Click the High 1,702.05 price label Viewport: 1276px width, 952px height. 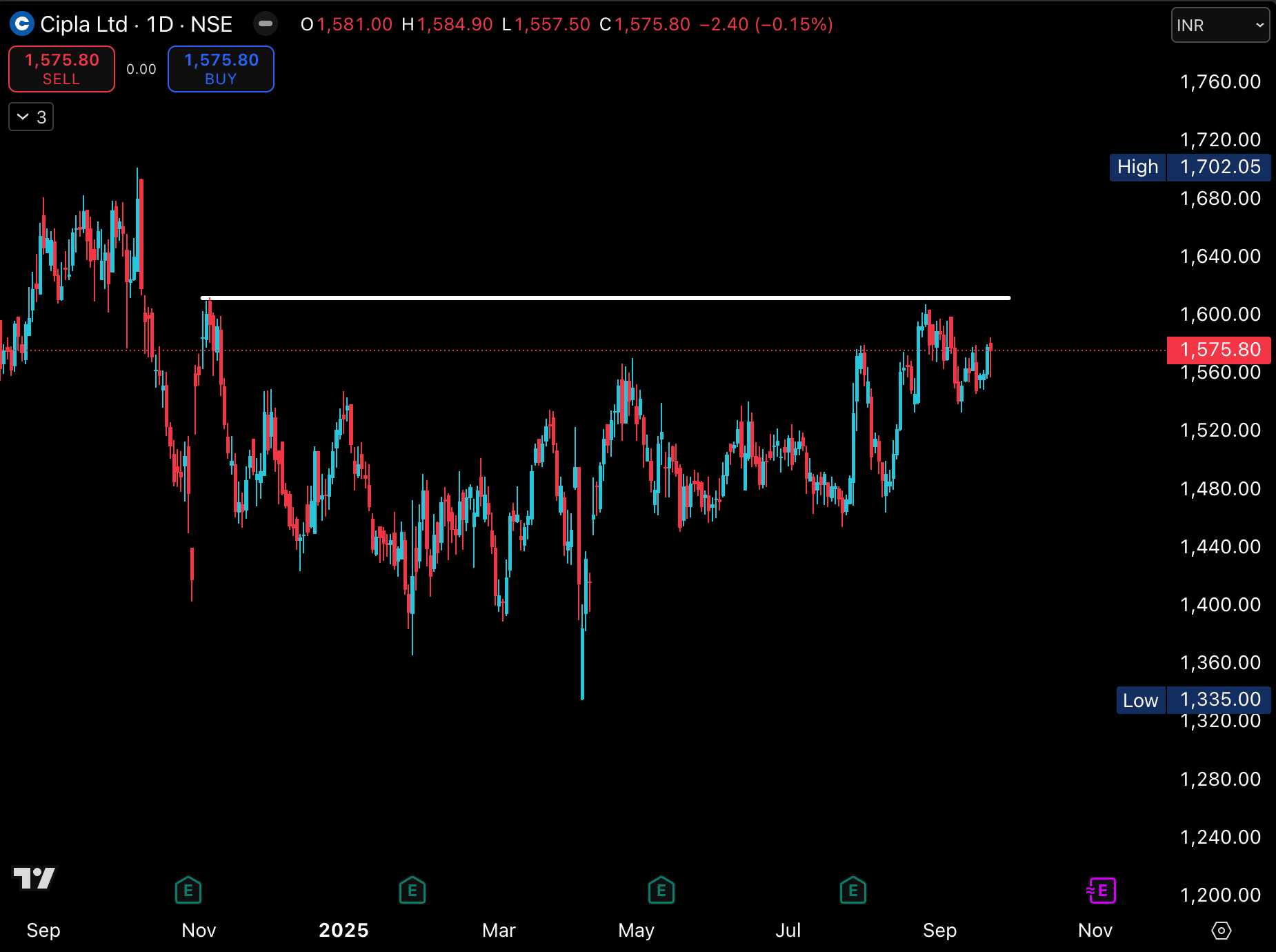pos(1190,167)
